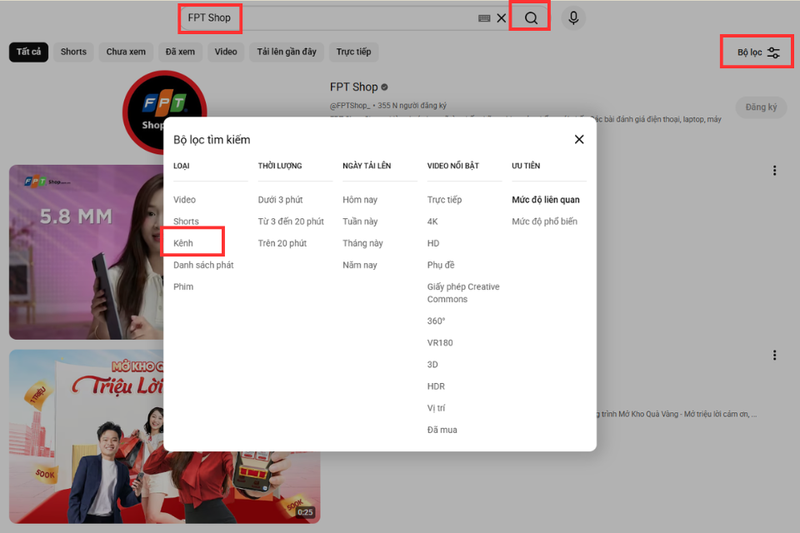Open the 5.8 MM video thumbnail
This screenshot has width=800, height=533.
[x=86, y=252]
